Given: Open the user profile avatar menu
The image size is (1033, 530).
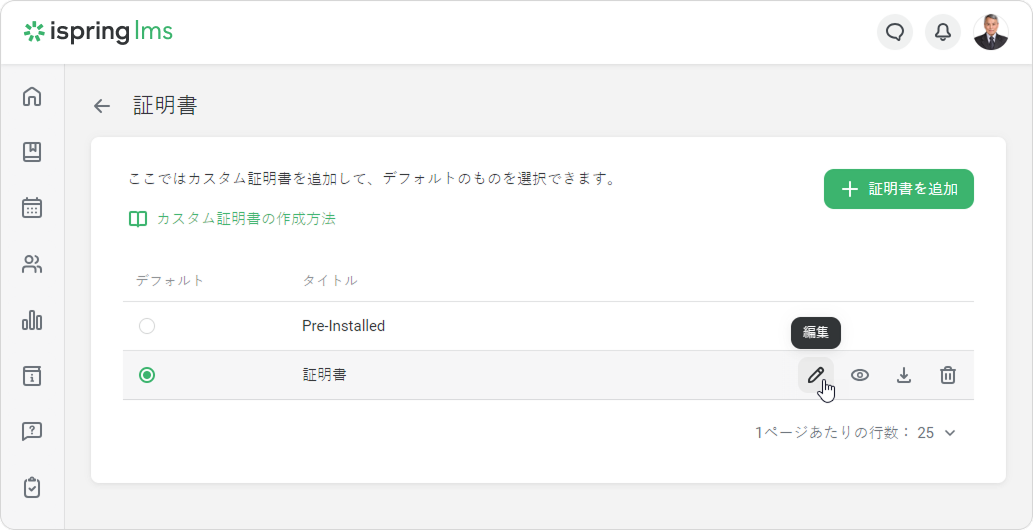Looking at the screenshot, I should pos(990,32).
